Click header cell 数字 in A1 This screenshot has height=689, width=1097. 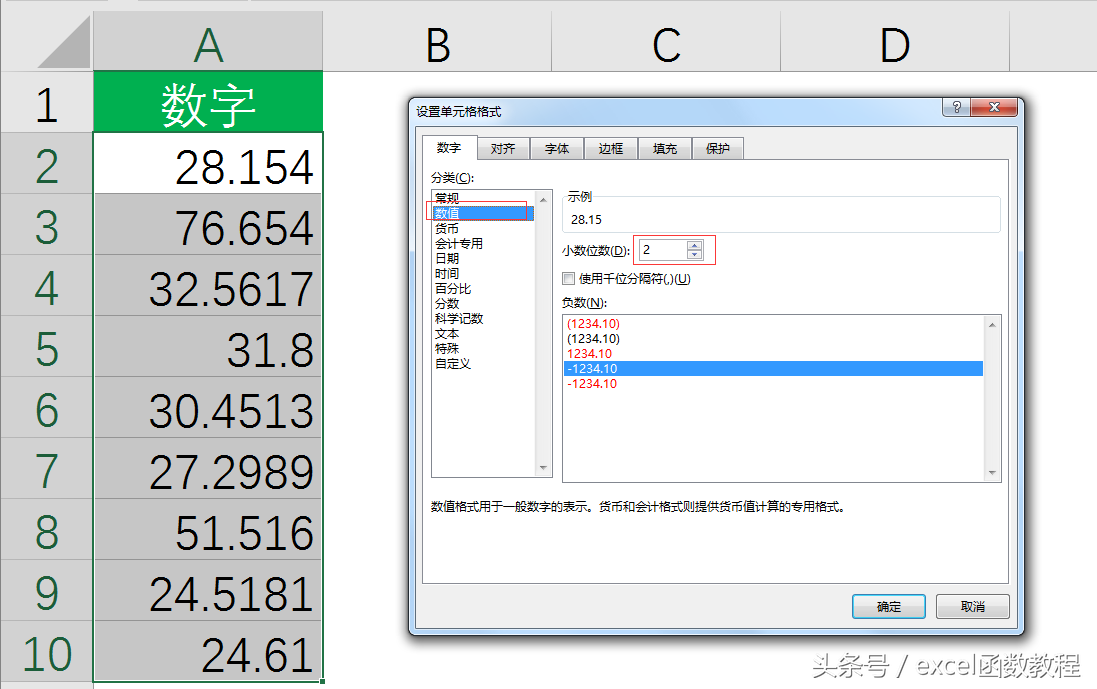point(208,104)
